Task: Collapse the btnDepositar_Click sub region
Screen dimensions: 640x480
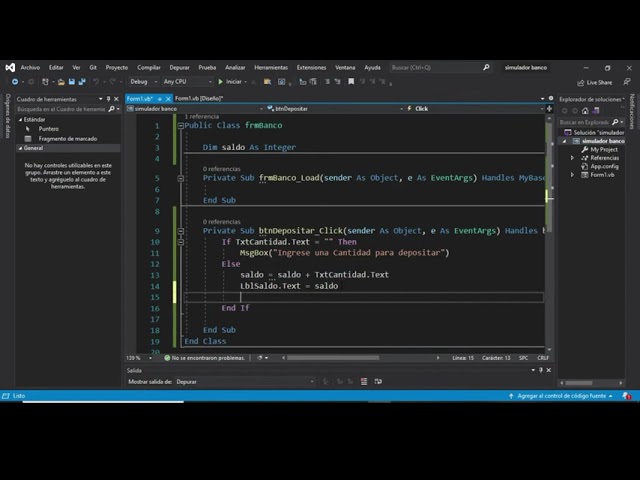Action: 180,231
